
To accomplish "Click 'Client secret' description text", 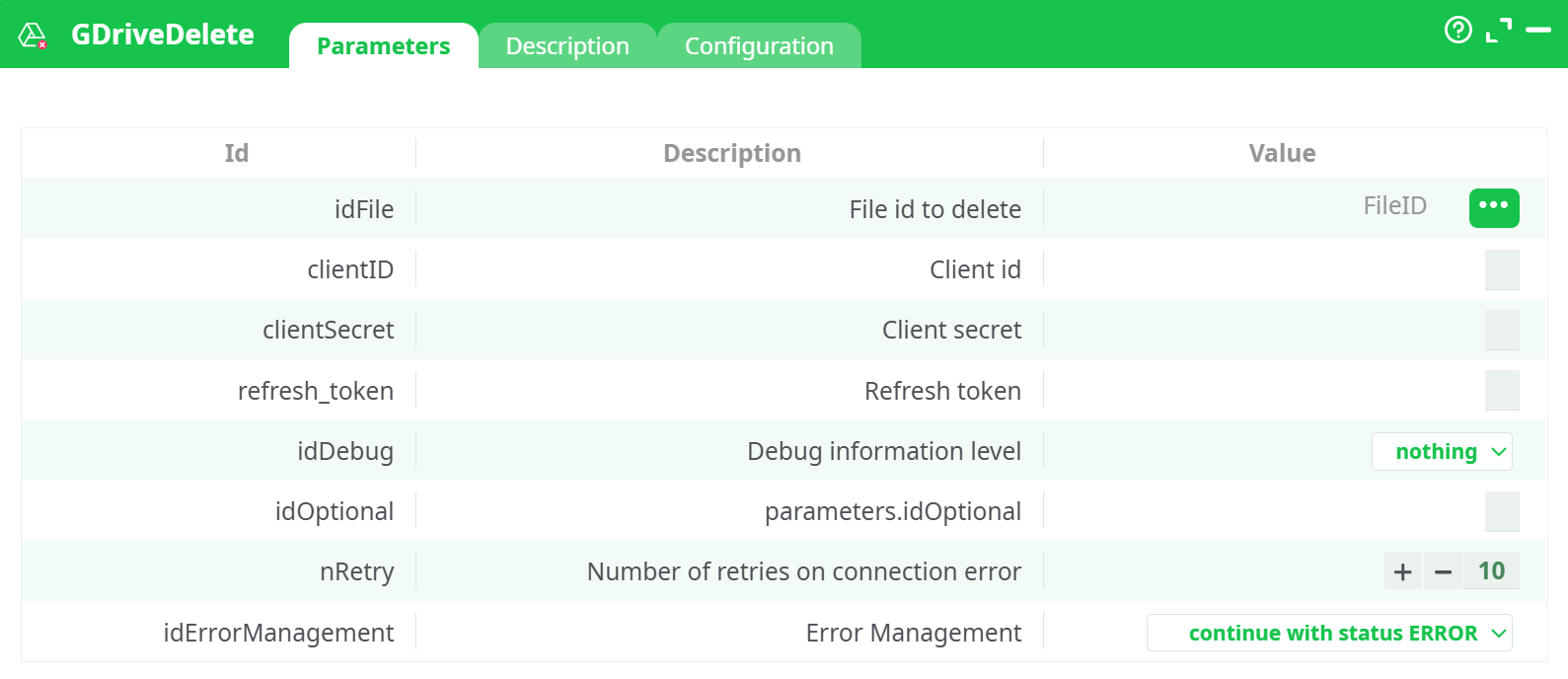I will pos(951,330).
